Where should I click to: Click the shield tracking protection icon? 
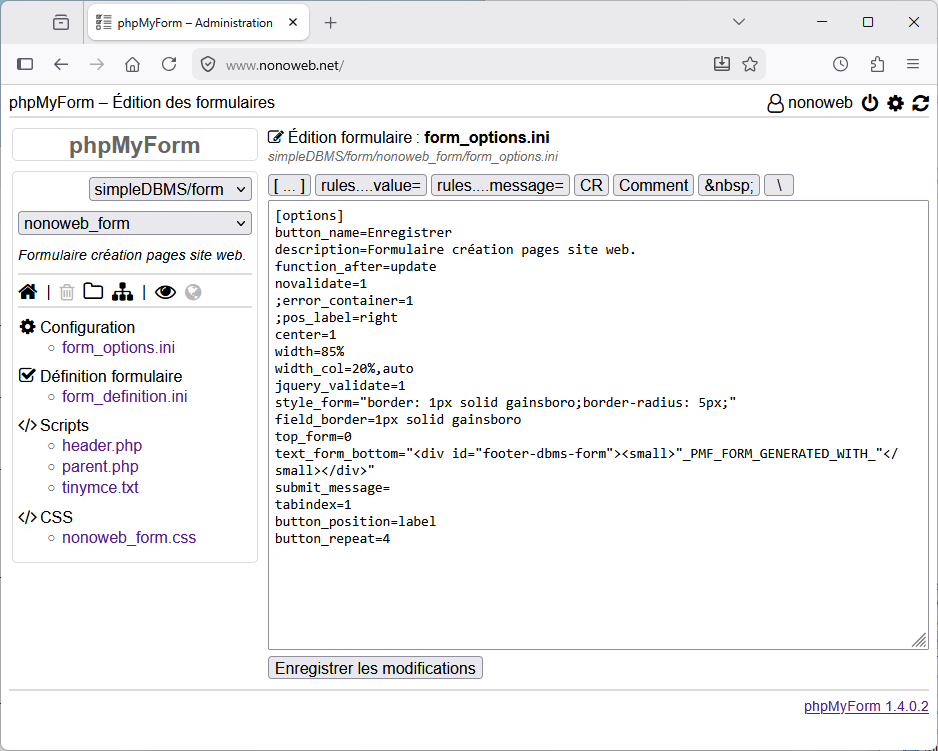coord(208,65)
